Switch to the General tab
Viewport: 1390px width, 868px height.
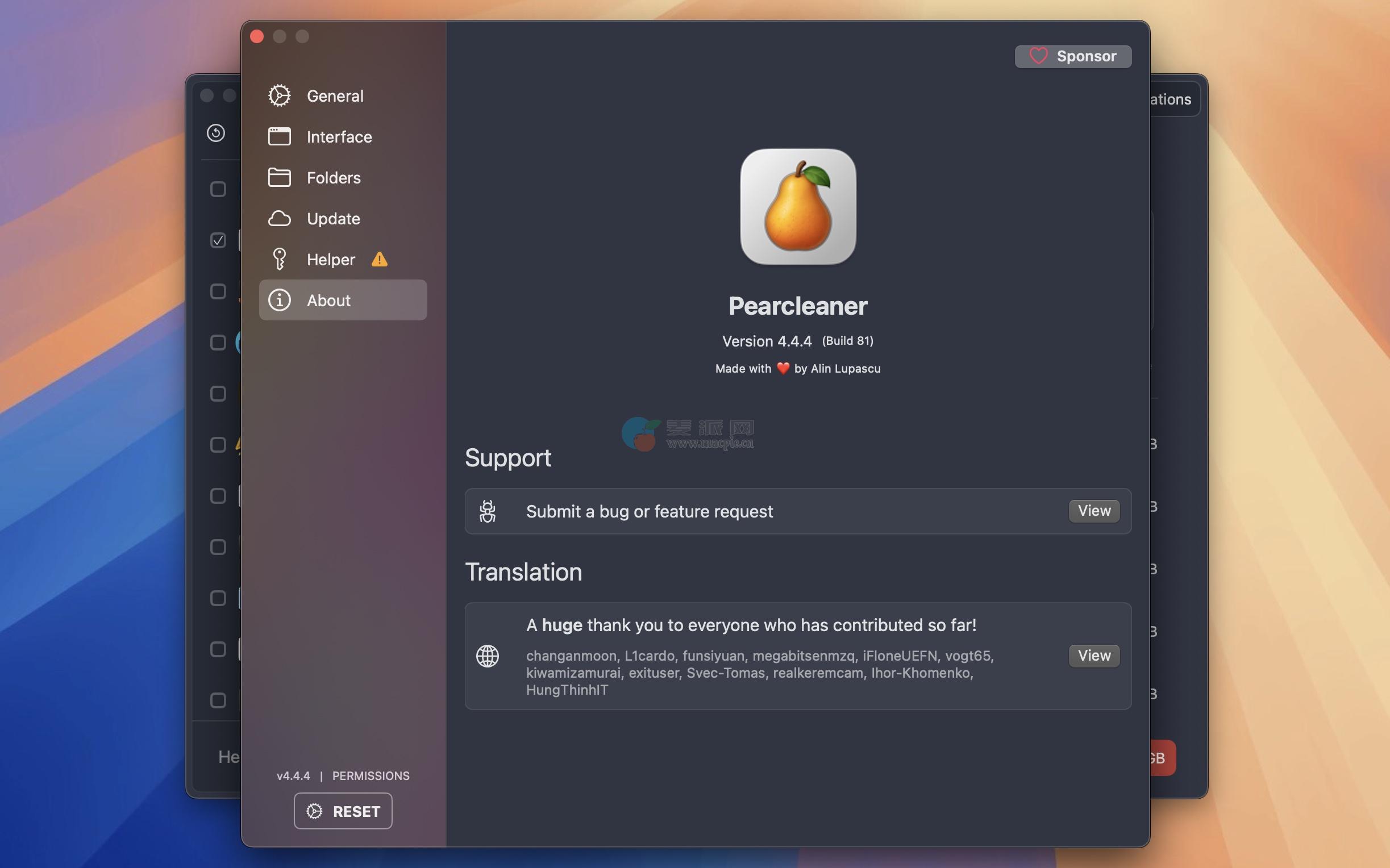pos(343,96)
